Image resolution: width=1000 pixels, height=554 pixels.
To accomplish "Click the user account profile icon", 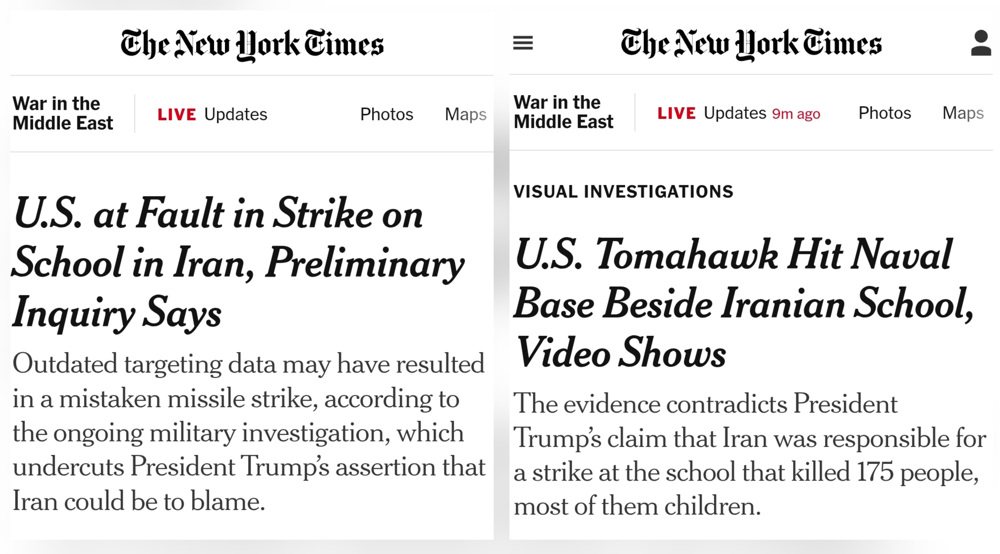I will pos(980,43).
